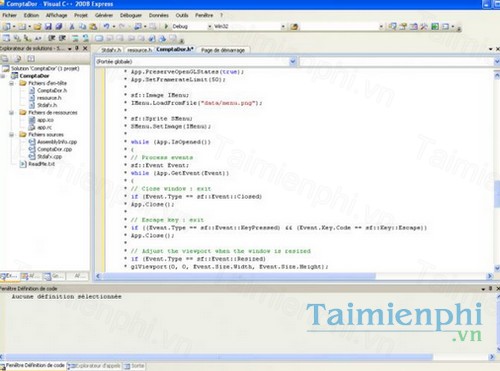Cut selection with the scissors icon
Screen dimensions: 500x371
72,26
